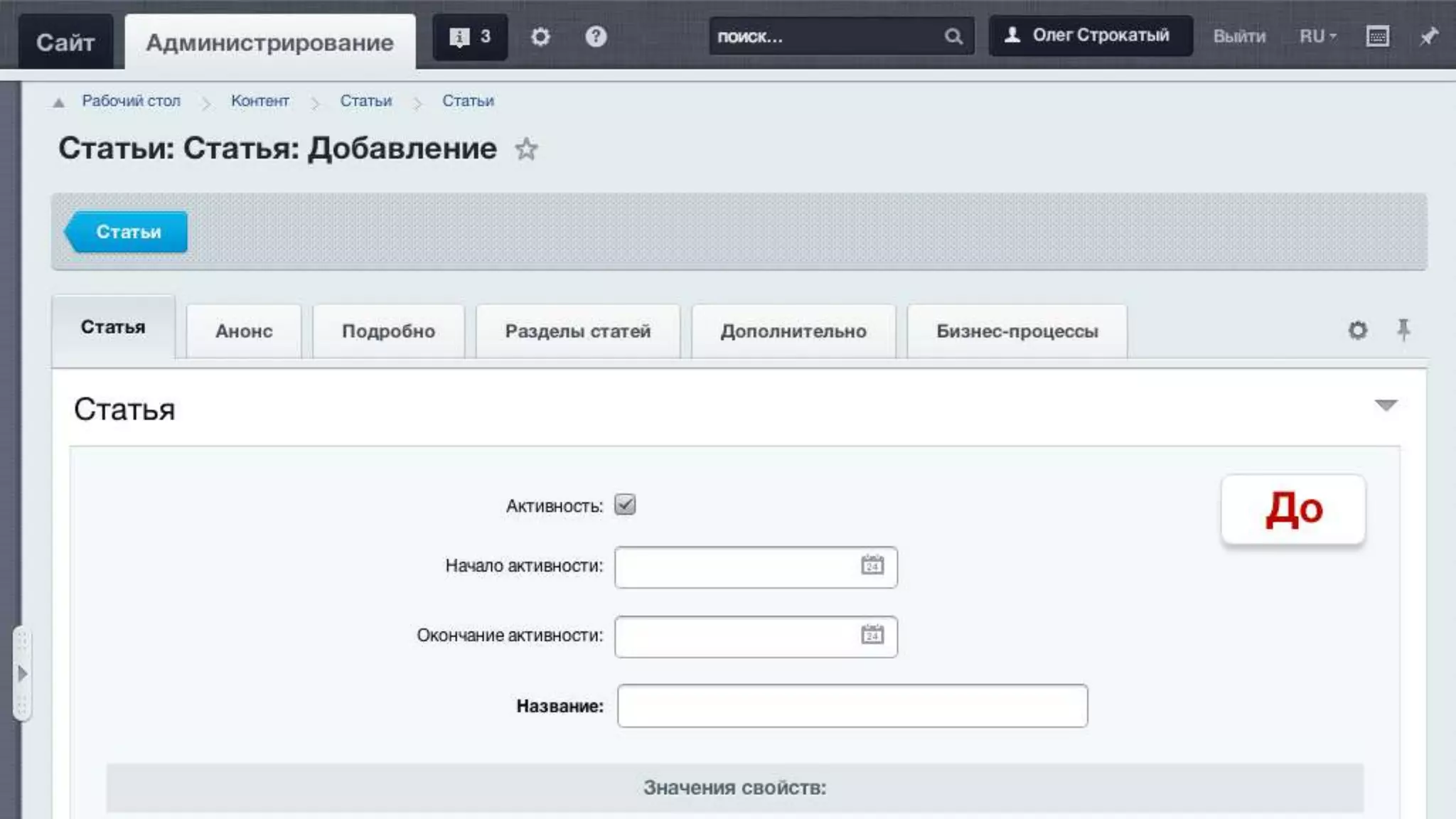Open the Разделы статей tab
The image size is (1456, 819).
tap(577, 331)
